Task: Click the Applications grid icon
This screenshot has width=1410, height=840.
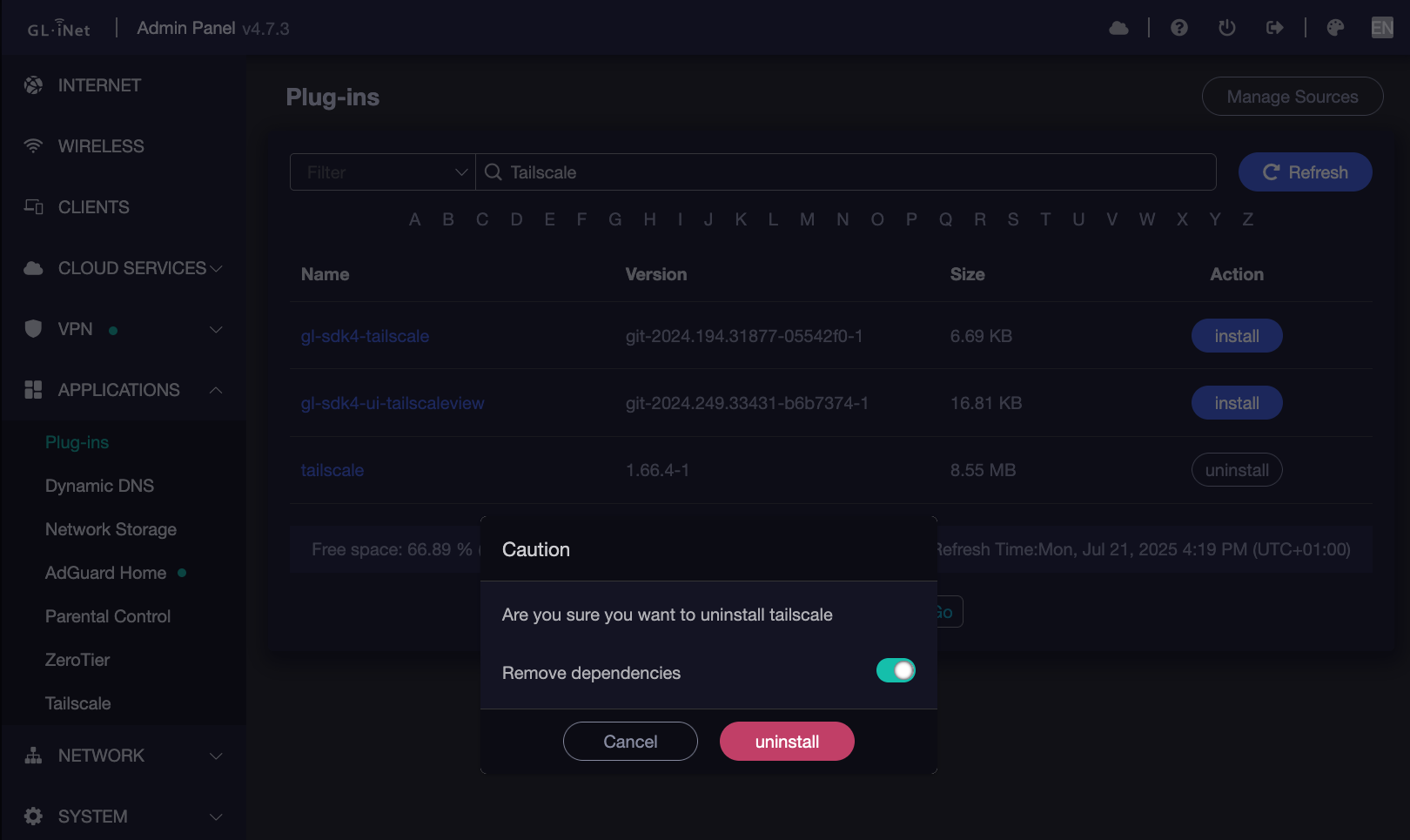Action: (33, 390)
